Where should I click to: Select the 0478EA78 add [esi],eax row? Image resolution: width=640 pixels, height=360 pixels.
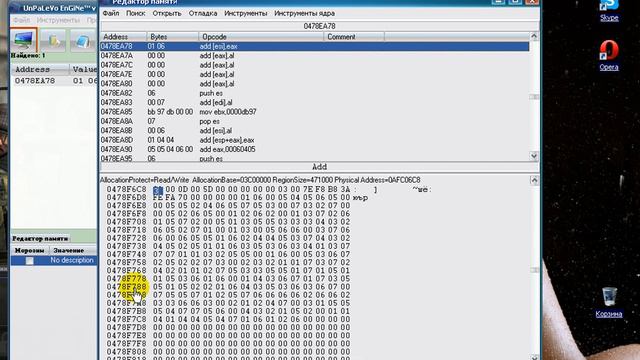pyautogui.click(x=315, y=47)
